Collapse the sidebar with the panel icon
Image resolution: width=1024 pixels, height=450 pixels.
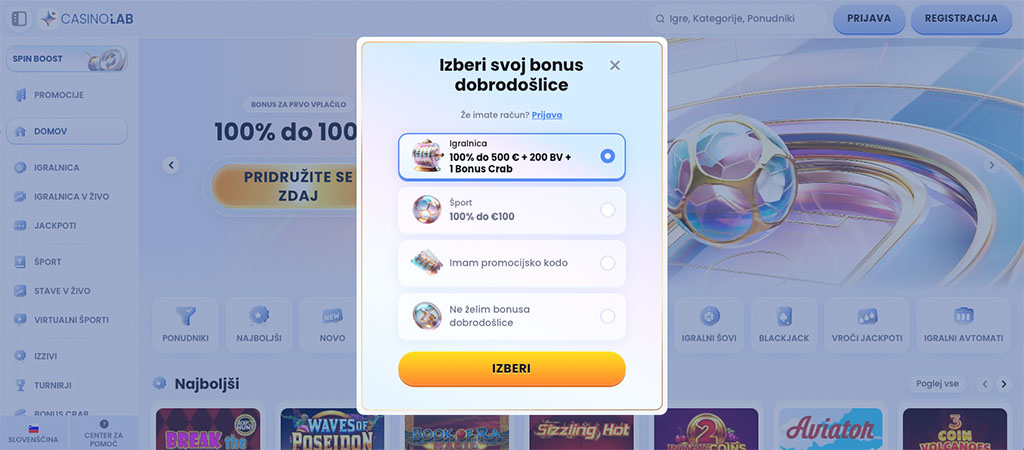[20, 19]
